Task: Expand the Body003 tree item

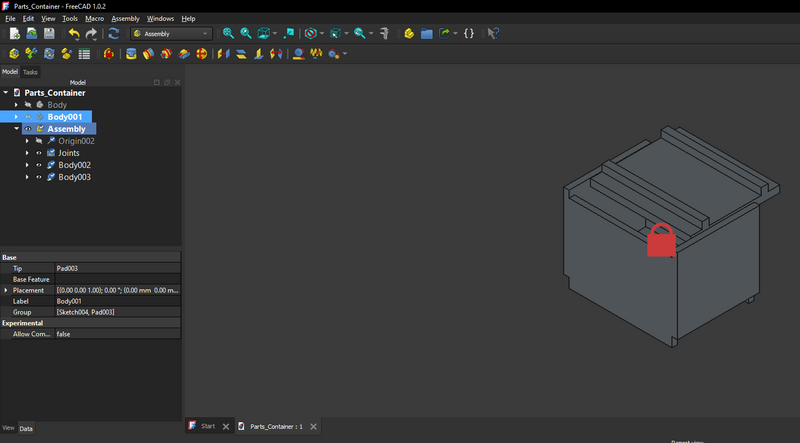Action: [x=27, y=177]
